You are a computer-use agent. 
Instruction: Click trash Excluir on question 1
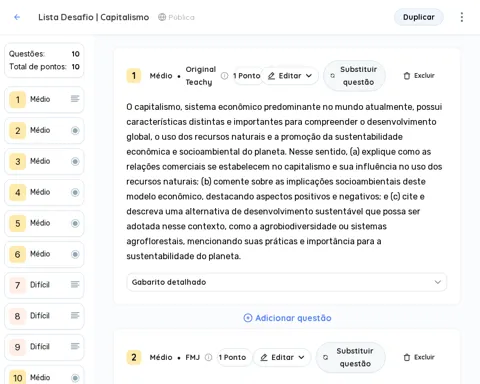click(419, 76)
